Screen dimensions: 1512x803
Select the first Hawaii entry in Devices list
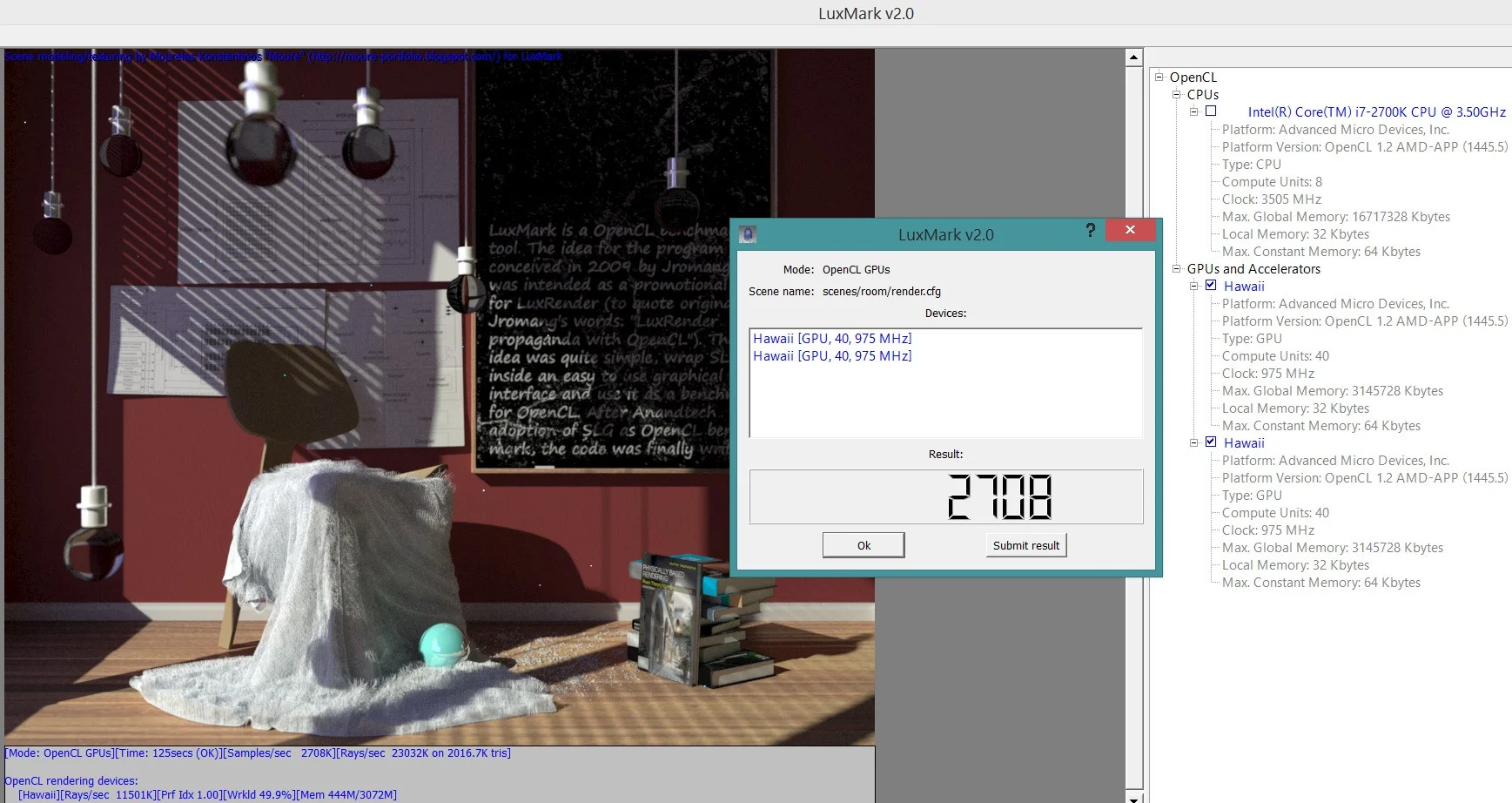(x=832, y=339)
